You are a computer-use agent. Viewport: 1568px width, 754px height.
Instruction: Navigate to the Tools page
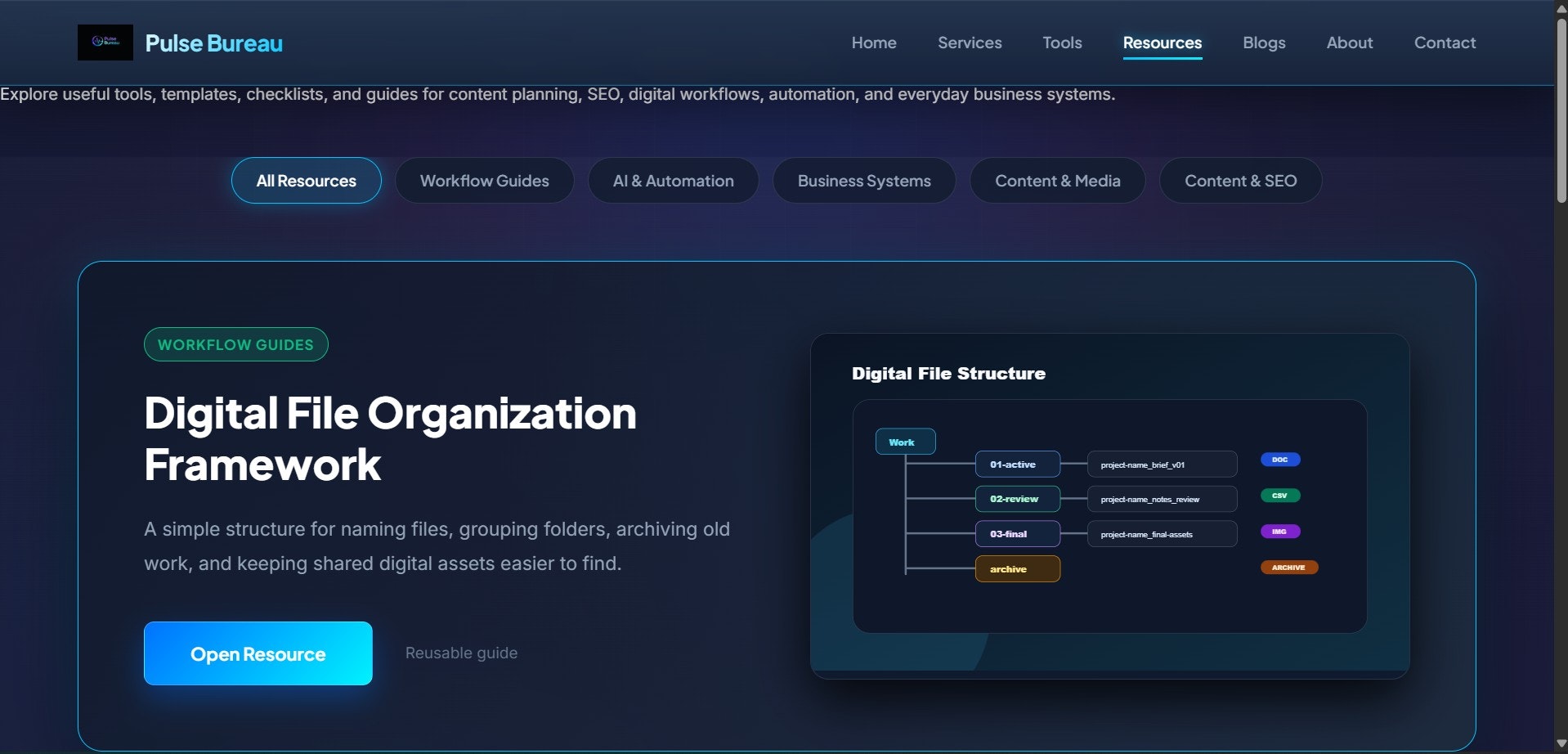[x=1062, y=43]
